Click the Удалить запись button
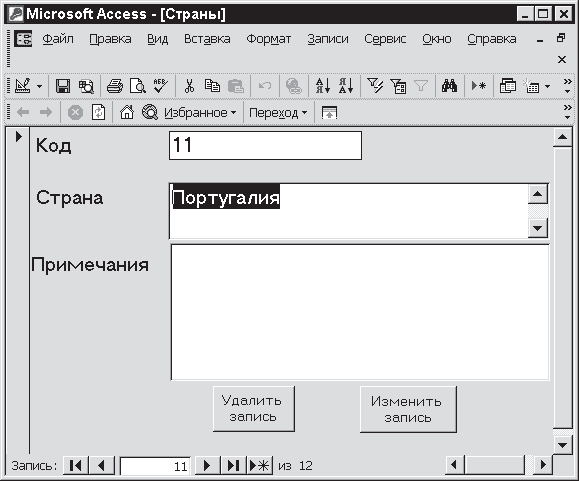The image size is (579, 481). (x=254, y=409)
